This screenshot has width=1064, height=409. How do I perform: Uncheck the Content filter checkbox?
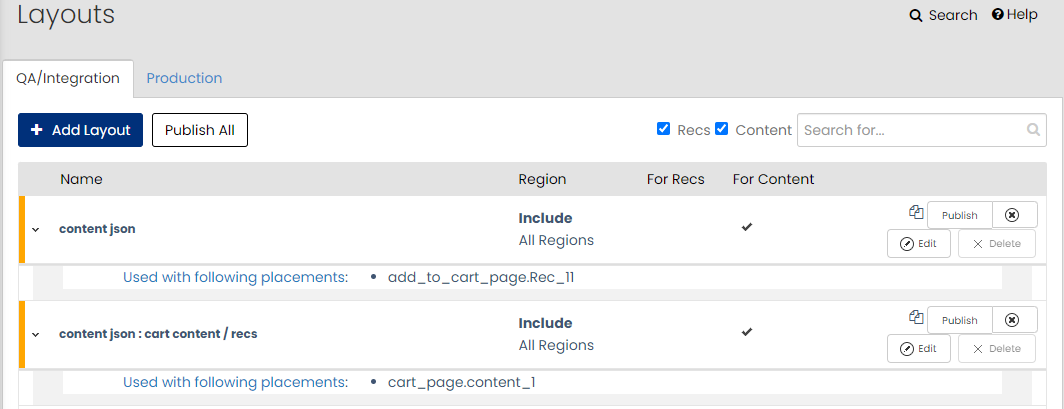point(722,129)
